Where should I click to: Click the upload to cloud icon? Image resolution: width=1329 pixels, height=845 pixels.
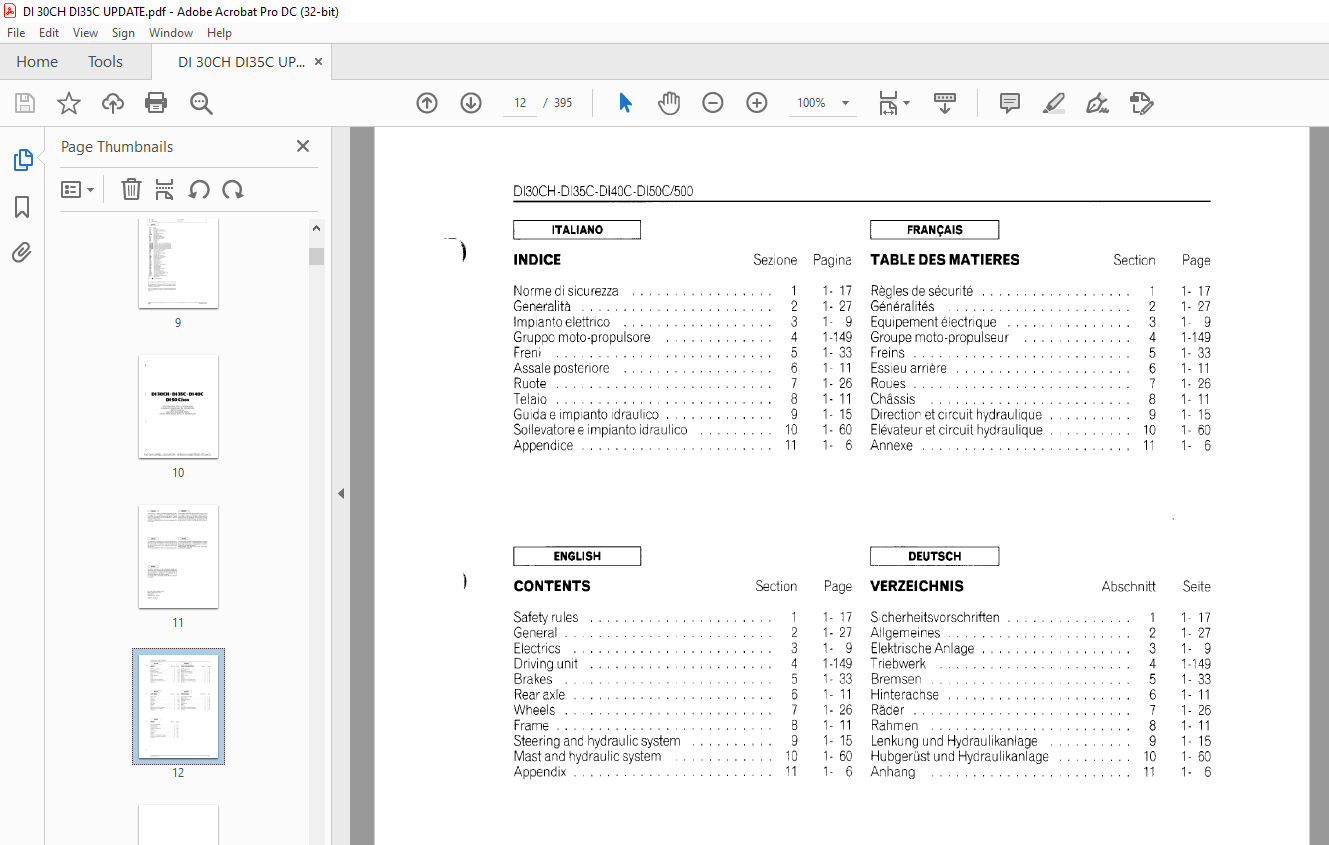113,103
